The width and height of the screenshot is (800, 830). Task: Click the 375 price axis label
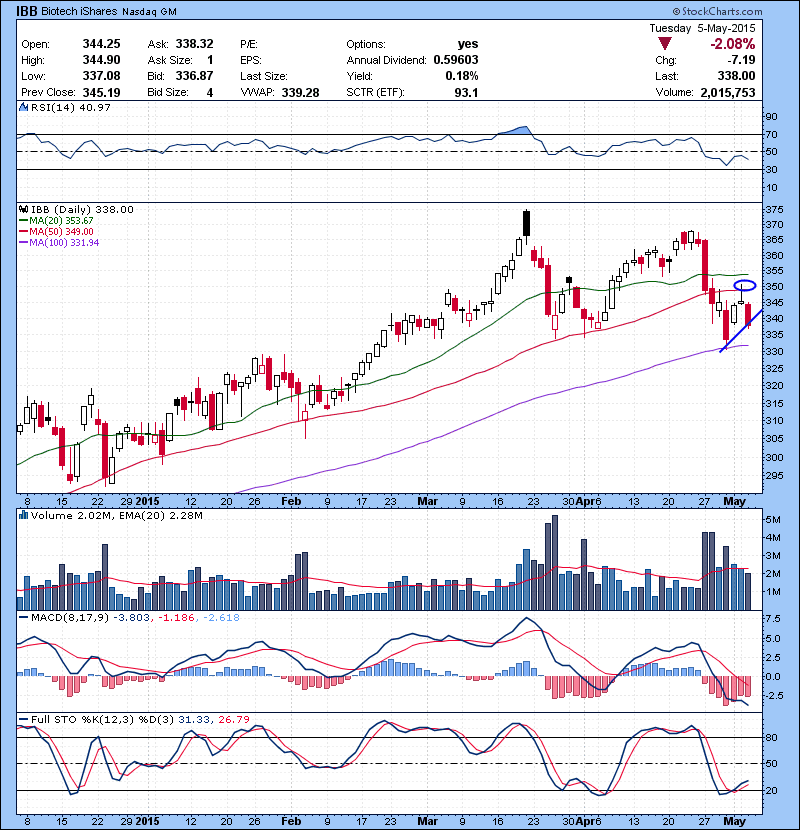click(774, 210)
